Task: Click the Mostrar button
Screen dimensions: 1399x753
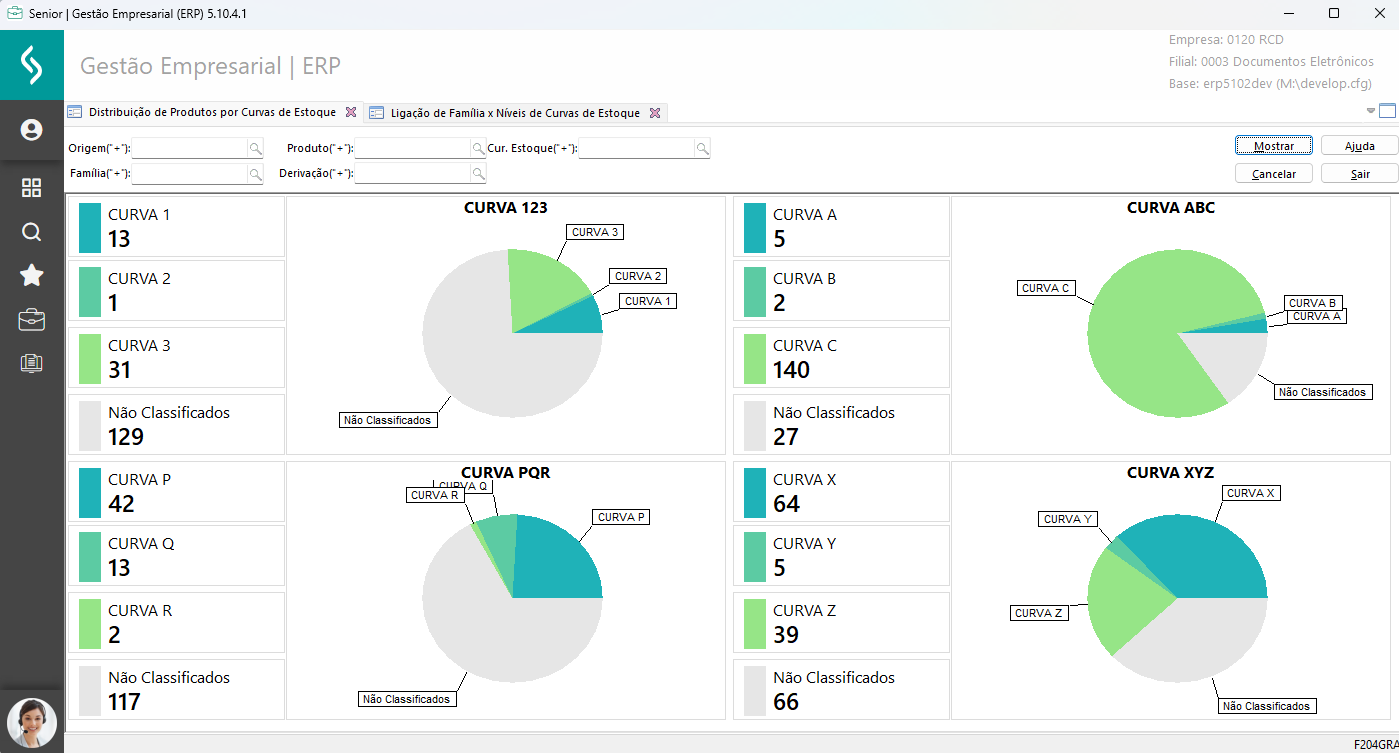Action: click(x=1274, y=146)
